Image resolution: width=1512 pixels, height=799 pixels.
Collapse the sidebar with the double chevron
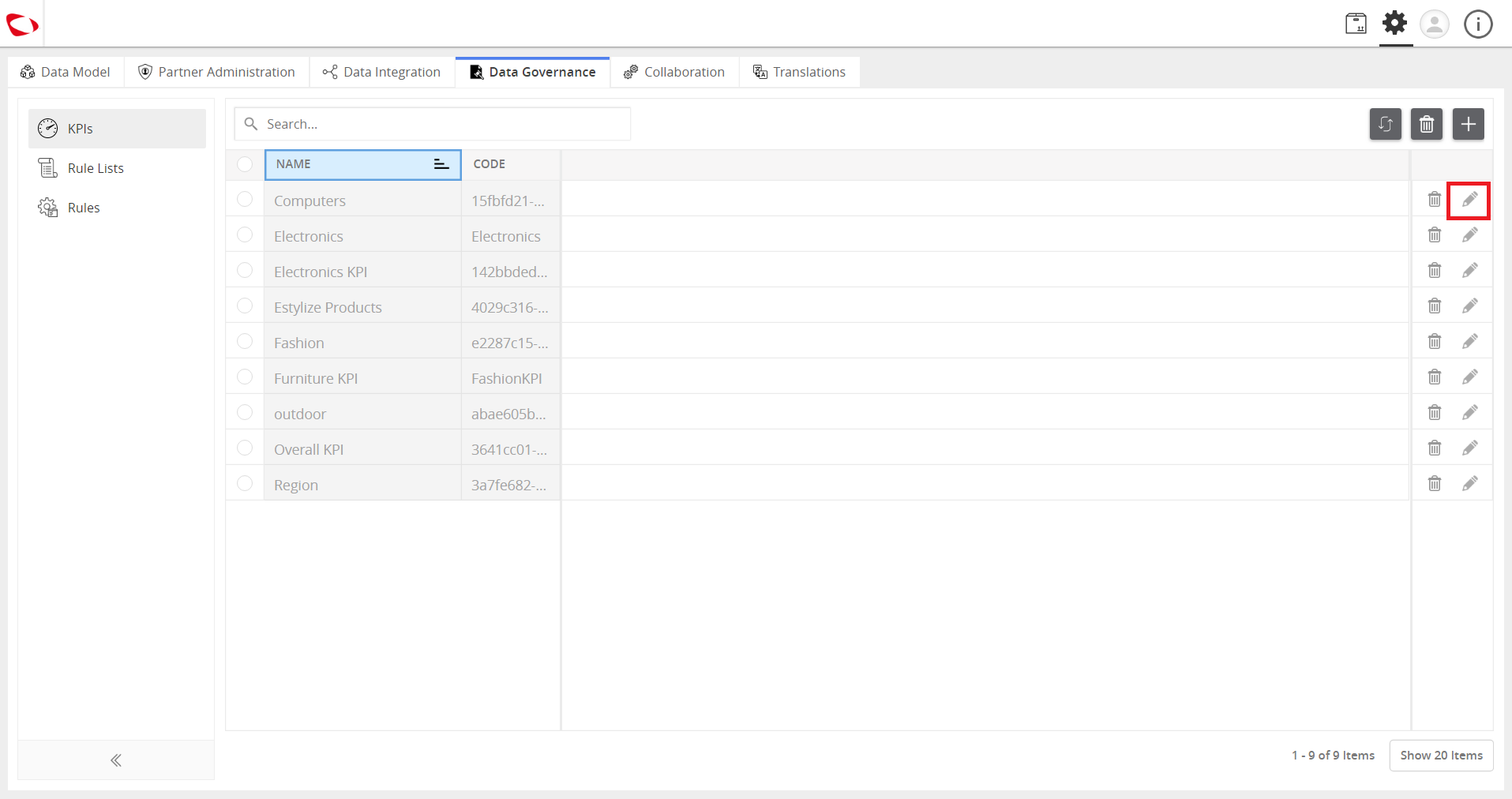point(116,760)
